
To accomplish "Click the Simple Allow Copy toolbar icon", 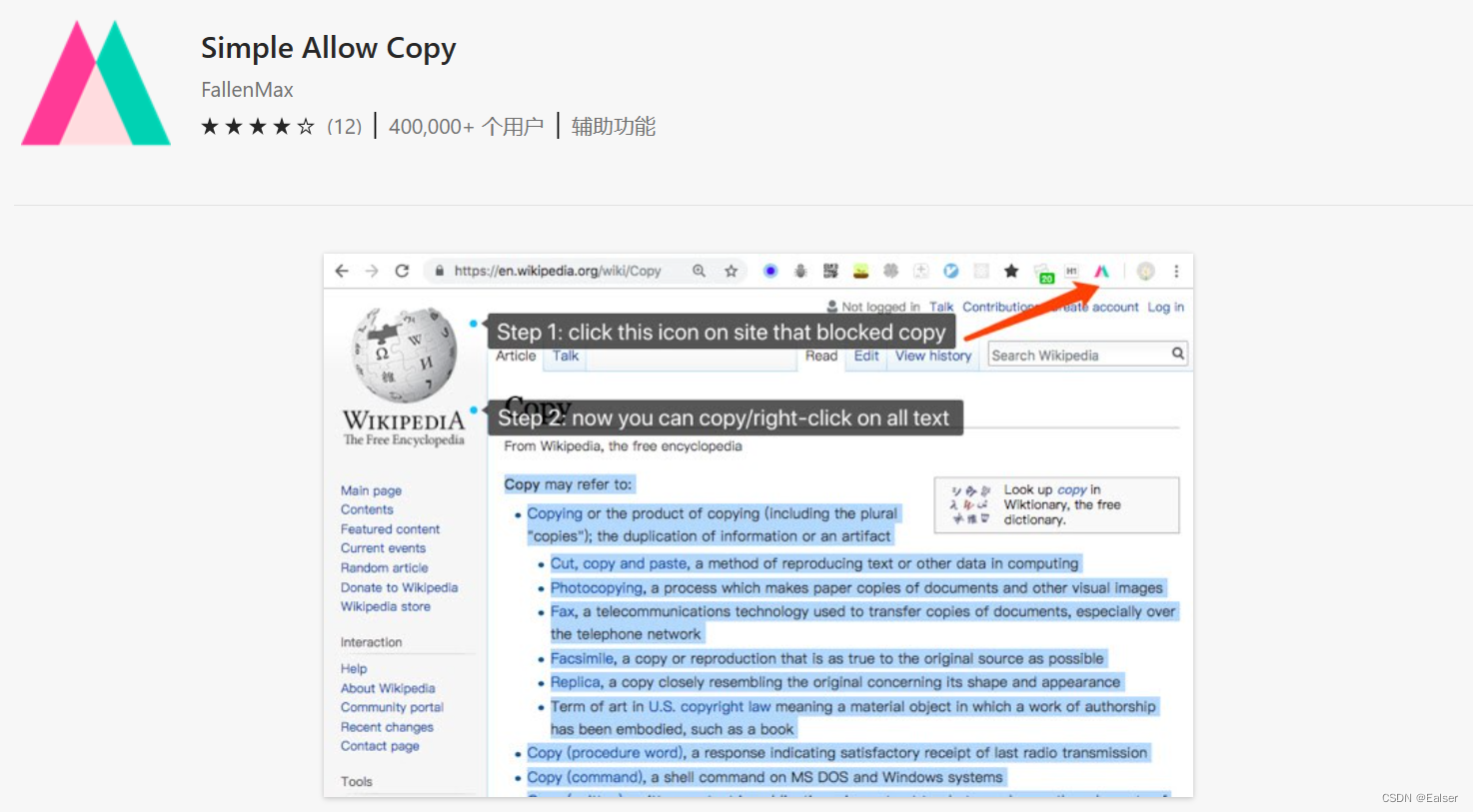I will pos(1101,271).
